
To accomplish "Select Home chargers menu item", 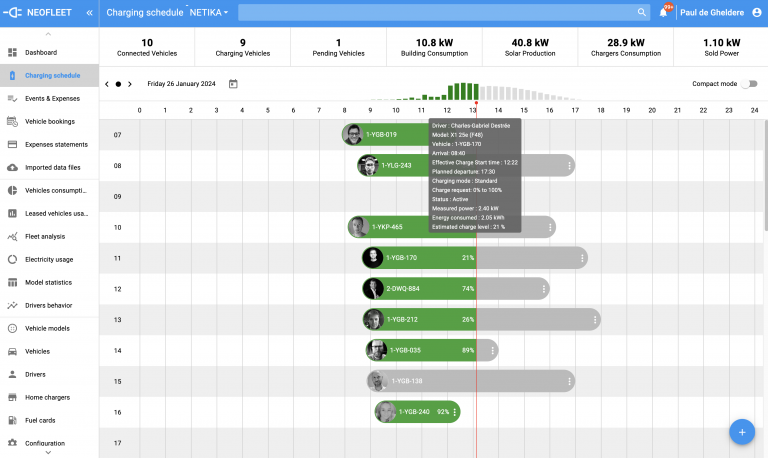I will (x=47, y=397).
